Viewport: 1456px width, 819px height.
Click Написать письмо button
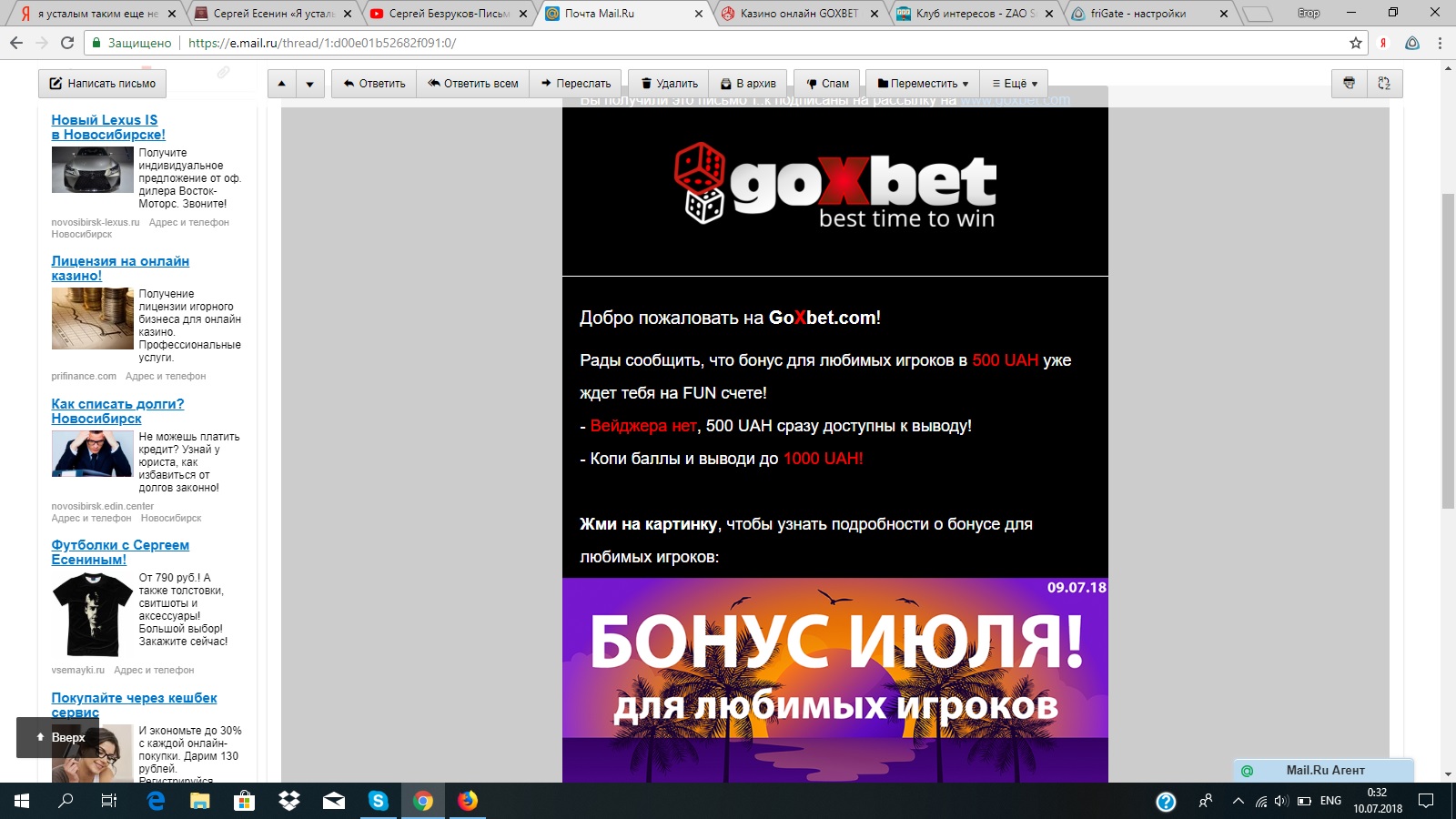pos(102,83)
